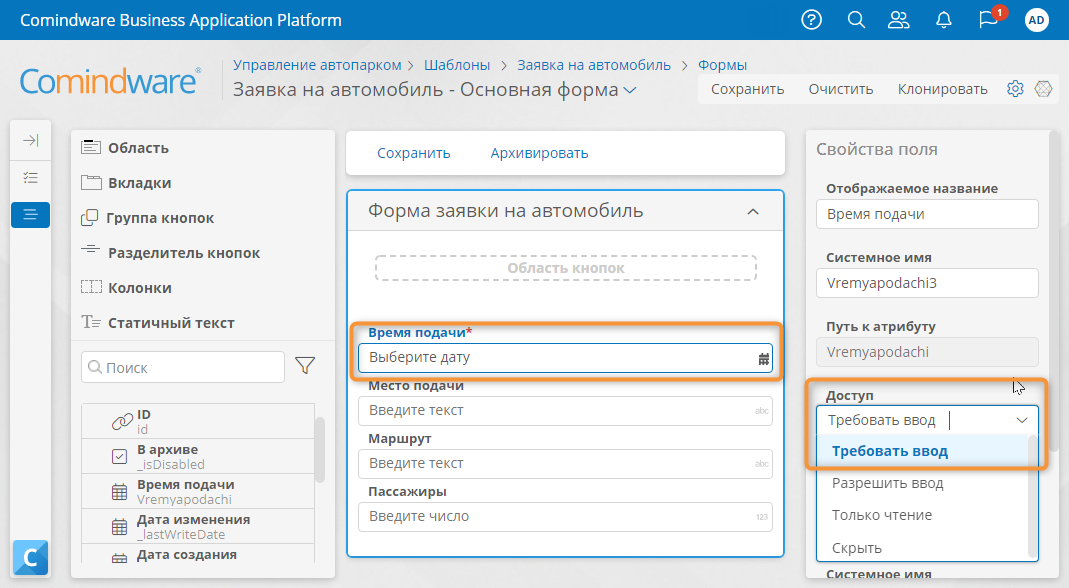Viewport: 1069px width, 588px height.
Task: Select the Вкладки element
Action: click(x=126, y=183)
